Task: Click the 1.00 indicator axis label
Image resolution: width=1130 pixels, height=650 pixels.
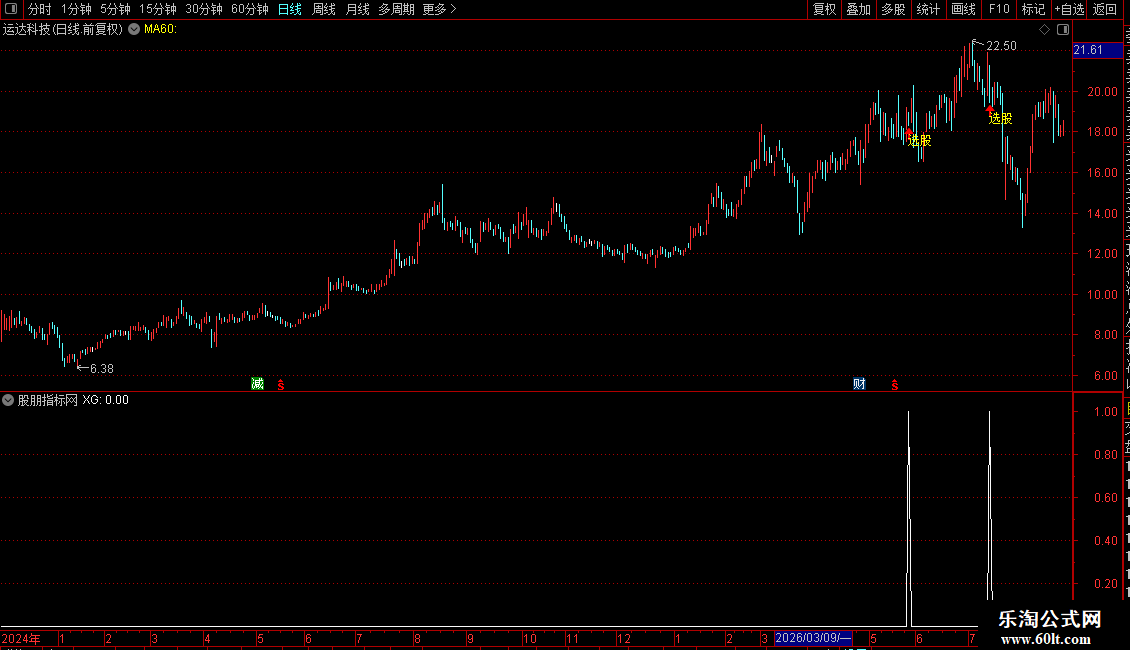Action: [1106, 411]
